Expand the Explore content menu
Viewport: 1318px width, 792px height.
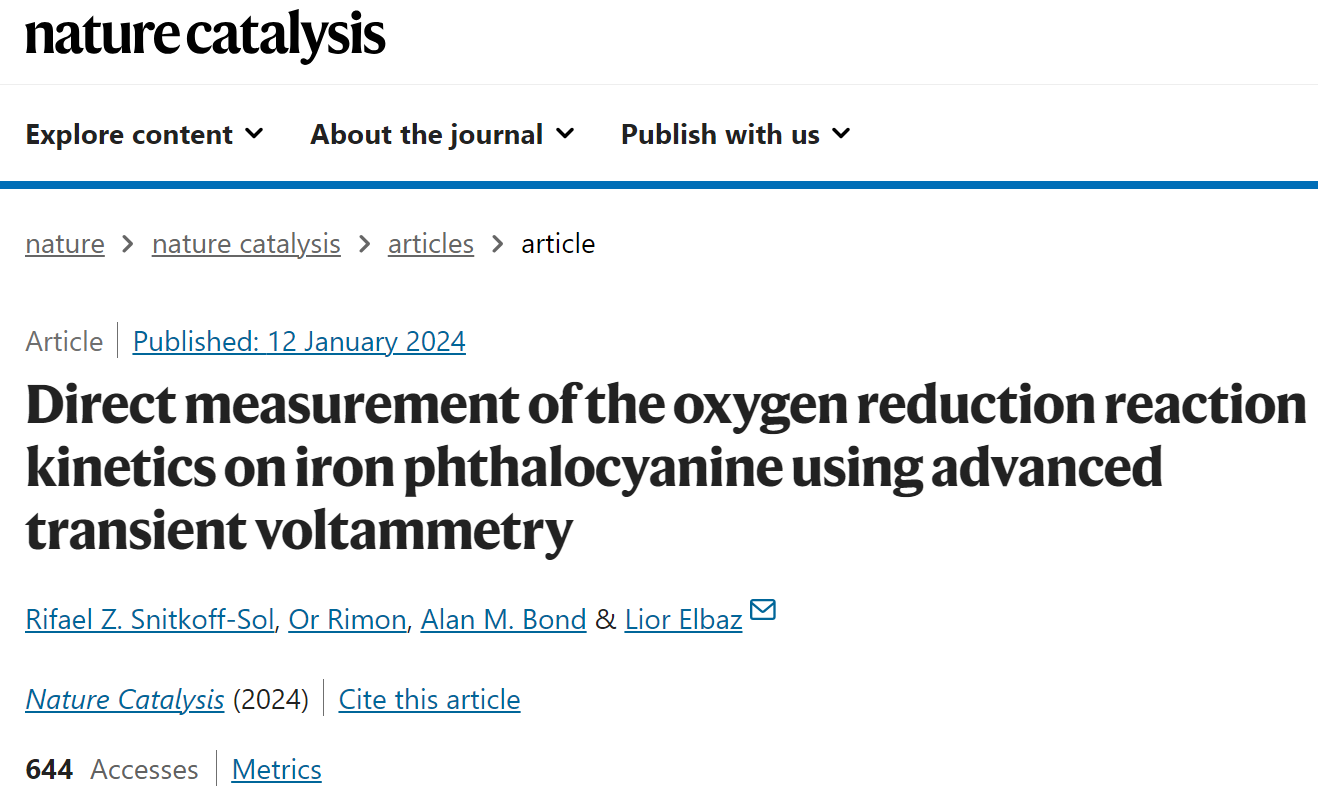coord(145,134)
